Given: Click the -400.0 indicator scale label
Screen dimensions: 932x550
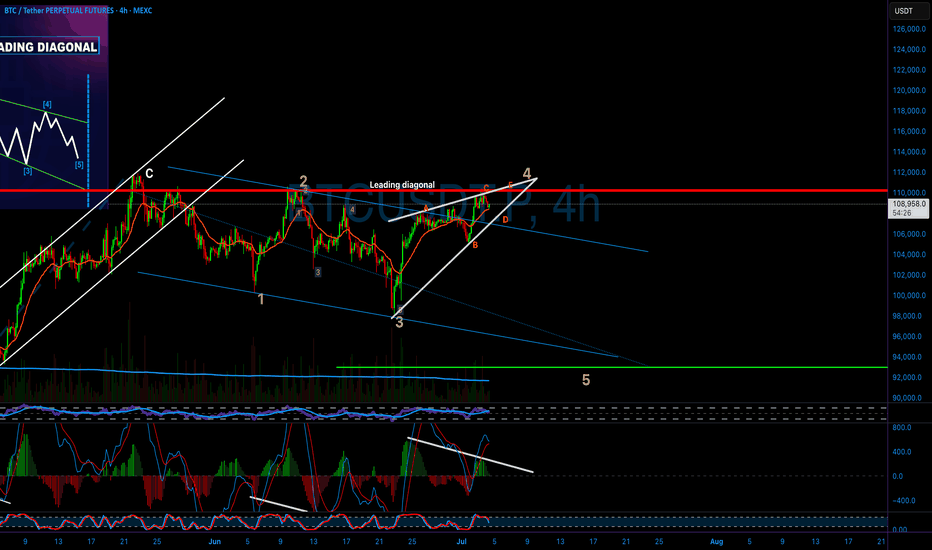Looking at the screenshot, I should point(902,501).
